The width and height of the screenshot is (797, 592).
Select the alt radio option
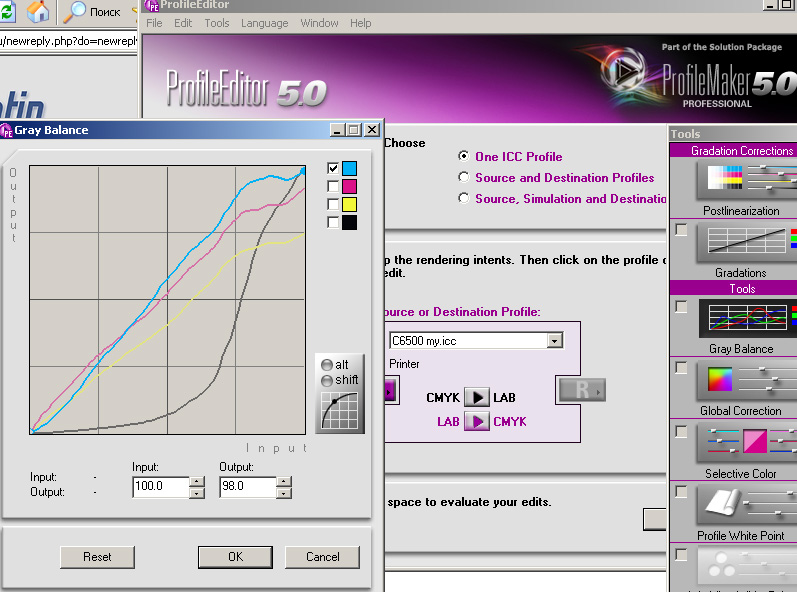point(327,365)
